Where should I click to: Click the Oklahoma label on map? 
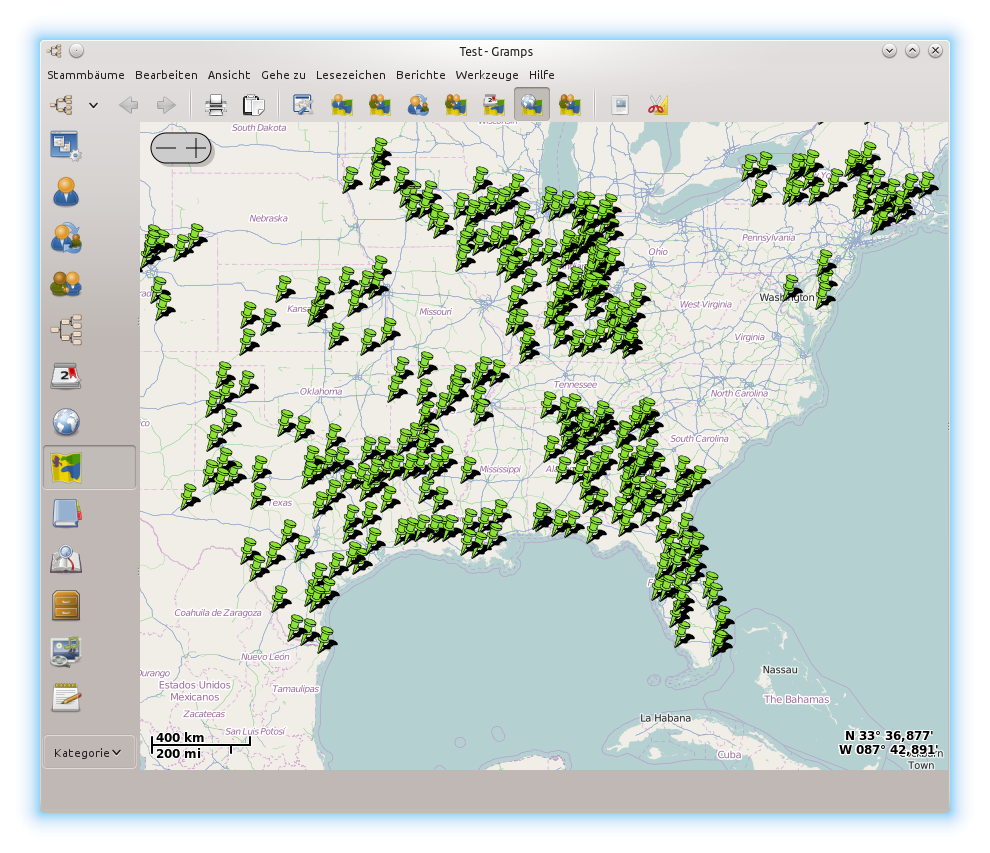(321, 391)
